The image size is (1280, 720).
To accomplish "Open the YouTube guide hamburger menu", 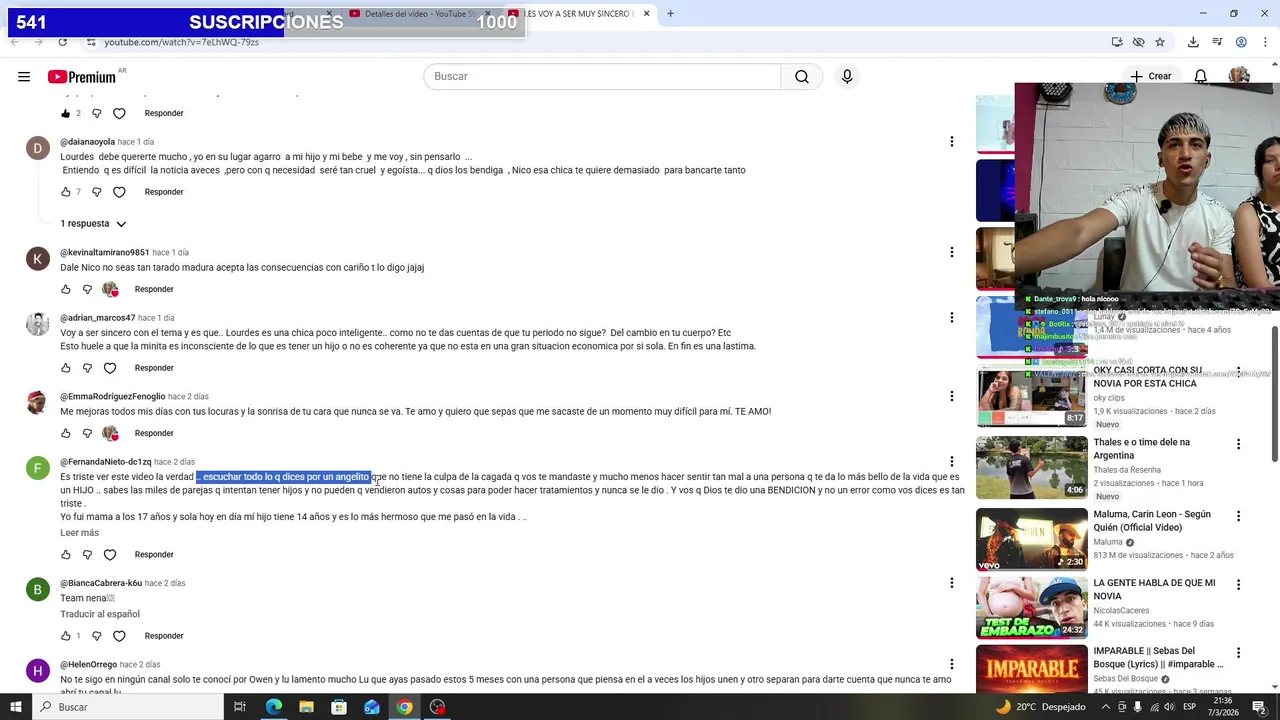I will (24, 76).
